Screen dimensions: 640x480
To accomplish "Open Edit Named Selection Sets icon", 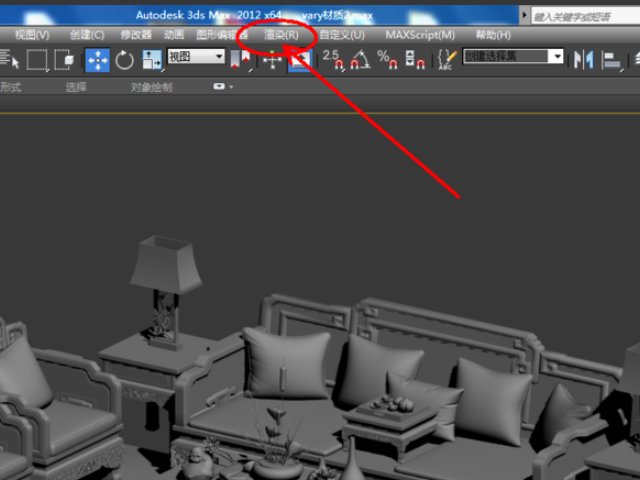I will [447, 60].
